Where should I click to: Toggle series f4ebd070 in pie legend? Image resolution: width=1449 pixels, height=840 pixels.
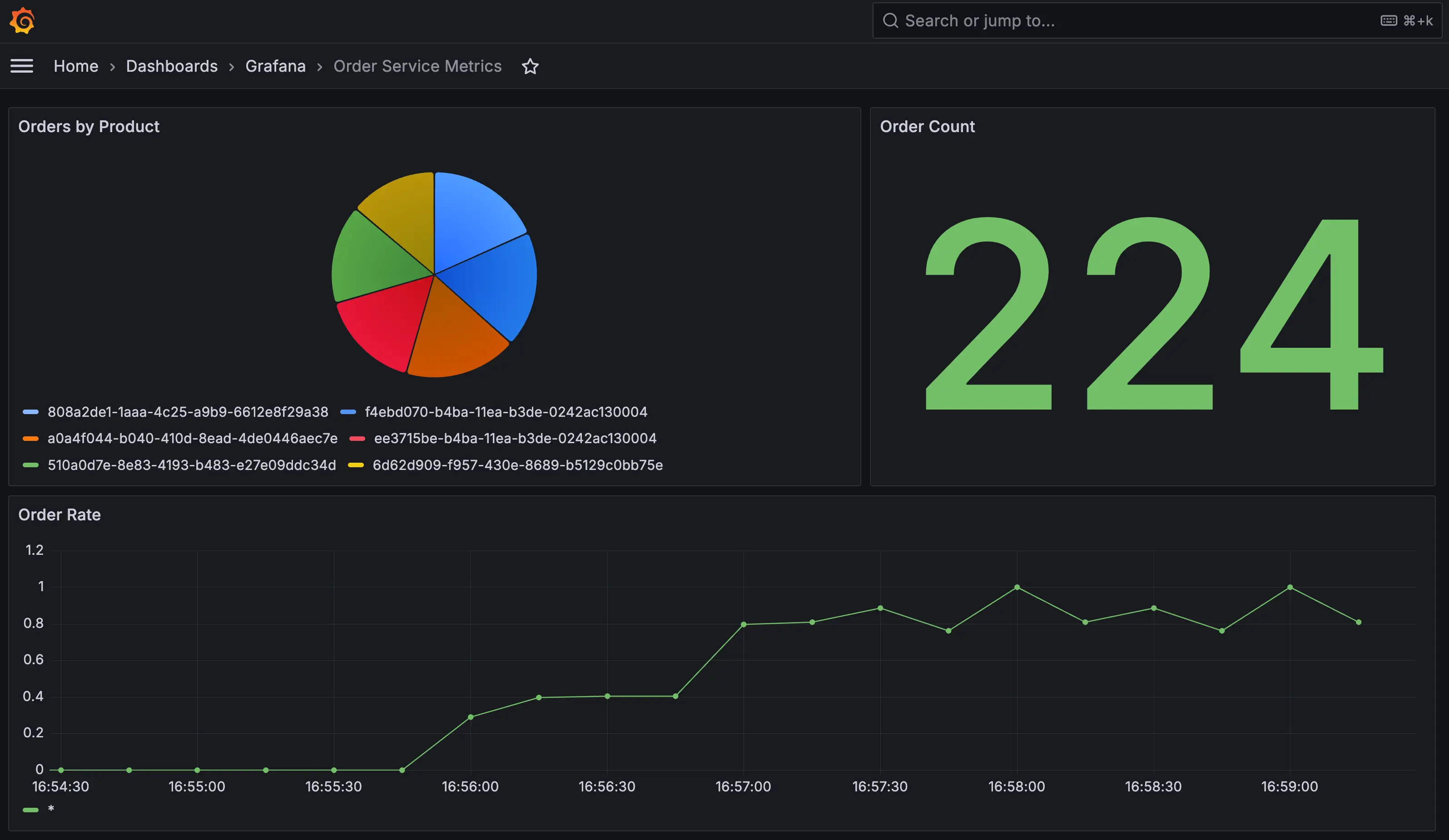click(x=506, y=412)
